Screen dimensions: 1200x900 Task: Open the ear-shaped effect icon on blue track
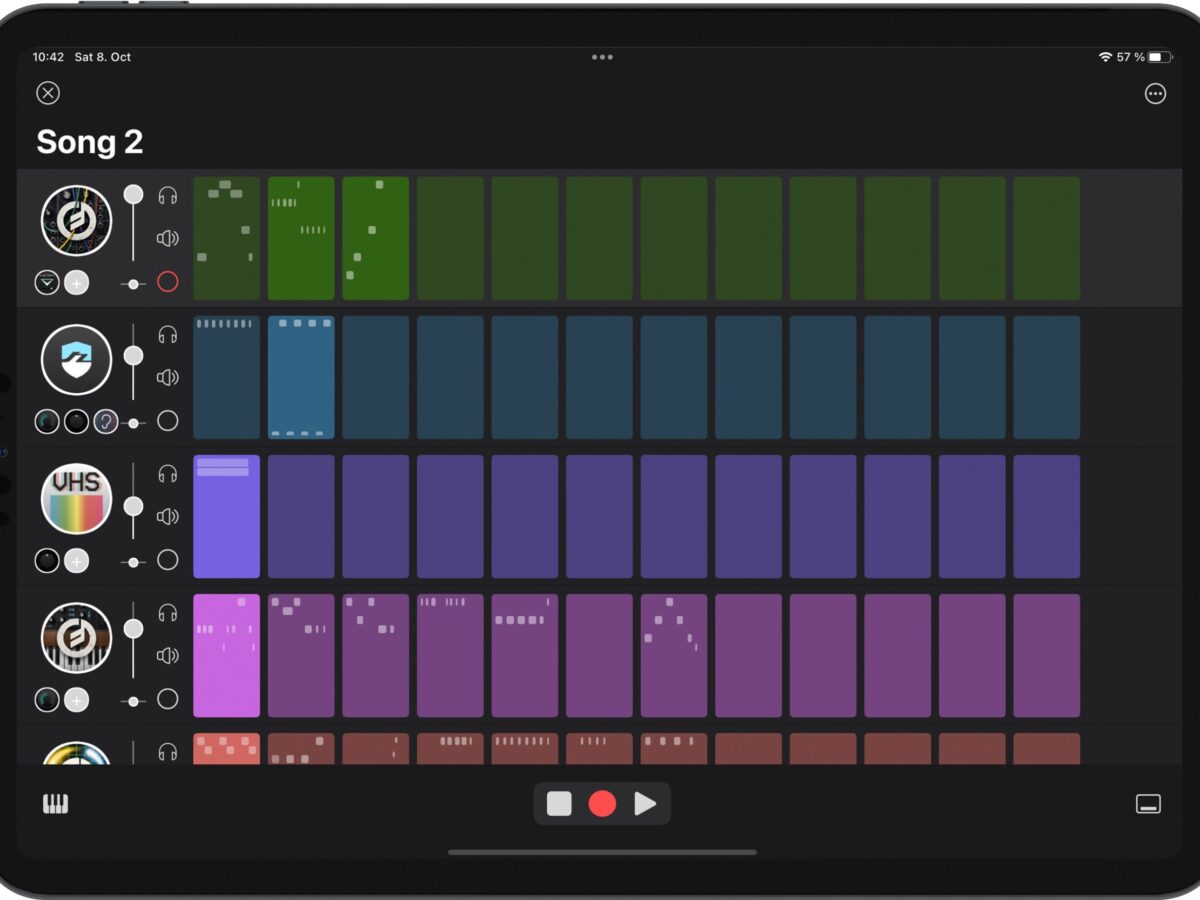point(106,422)
